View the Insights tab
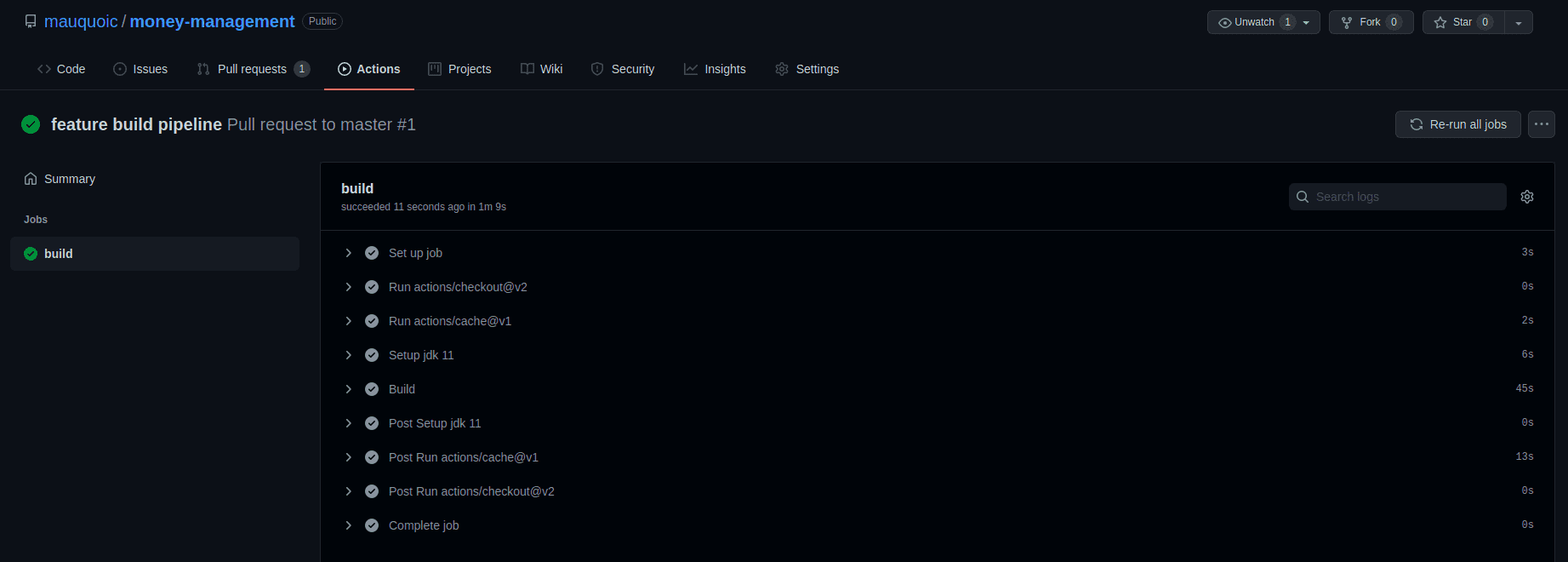Screen dimensions: 1568x562 (x=715, y=69)
